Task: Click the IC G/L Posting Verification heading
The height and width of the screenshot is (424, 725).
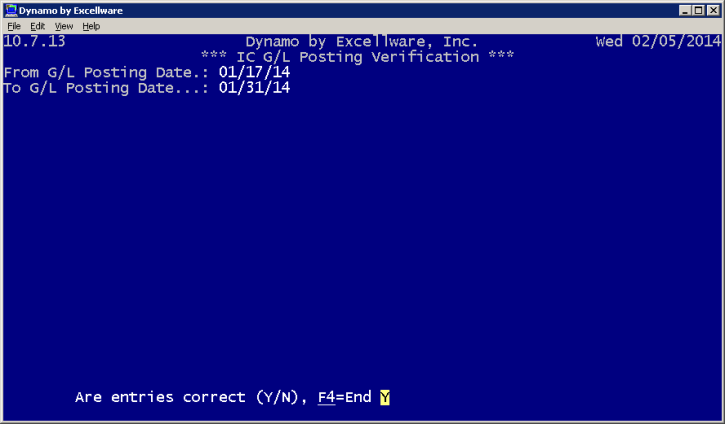Action: (357, 57)
